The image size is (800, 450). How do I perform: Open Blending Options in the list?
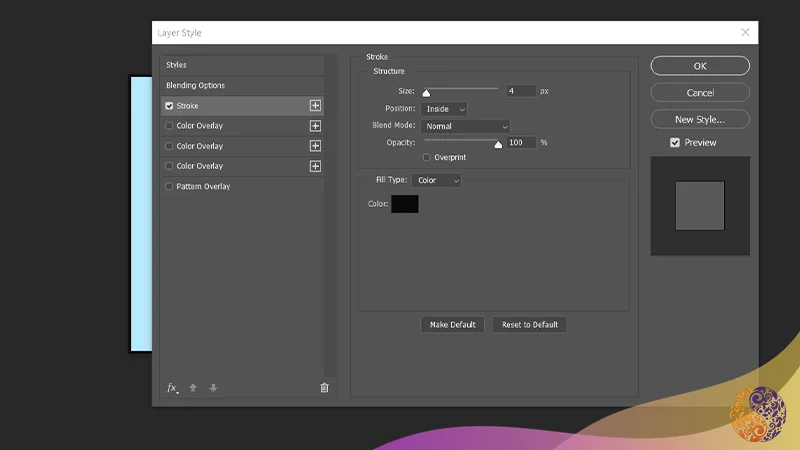196,85
